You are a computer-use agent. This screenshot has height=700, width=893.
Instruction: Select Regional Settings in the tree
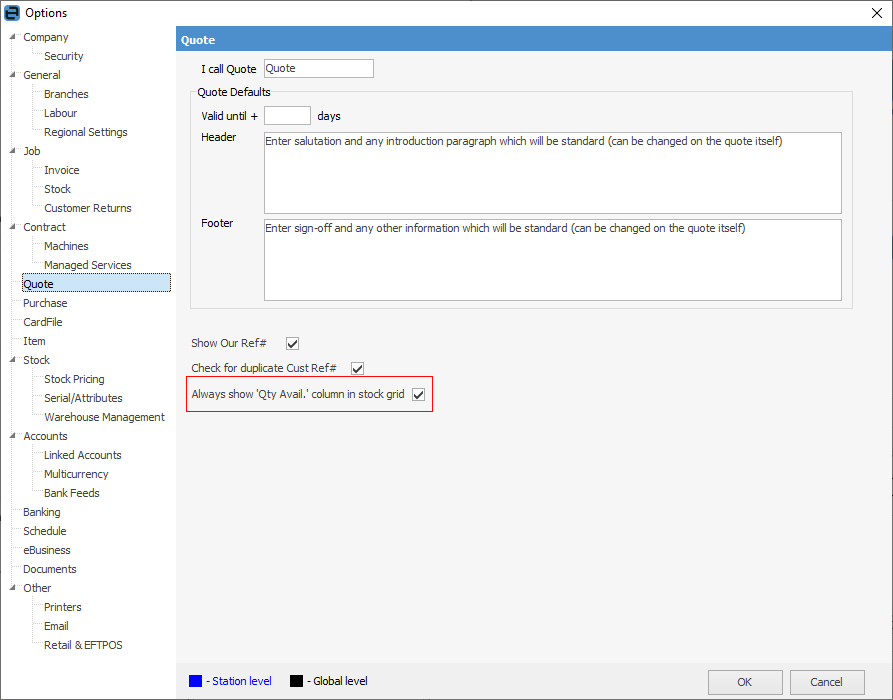click(85, 133)
